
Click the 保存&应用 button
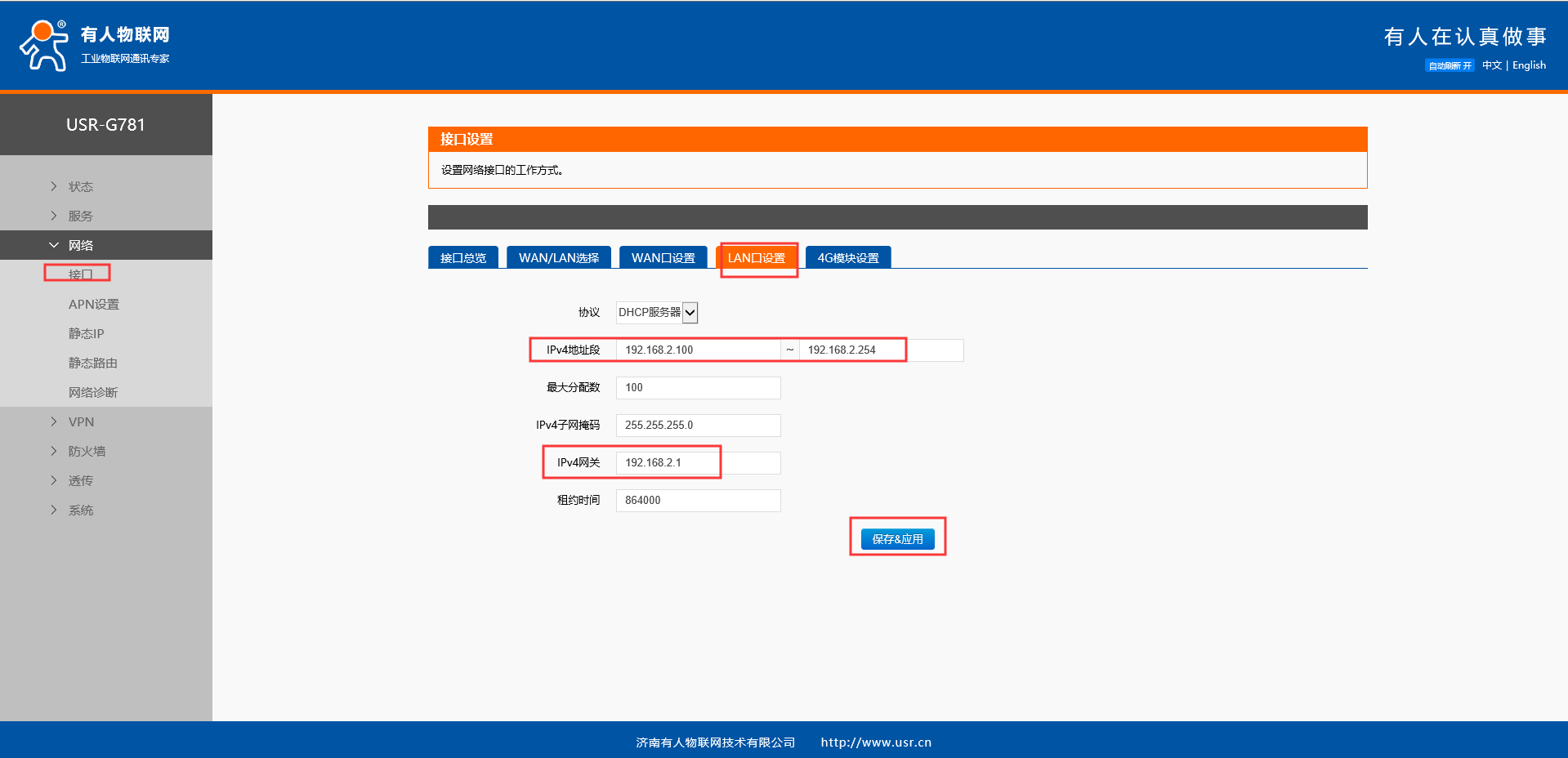coord(897,538)
